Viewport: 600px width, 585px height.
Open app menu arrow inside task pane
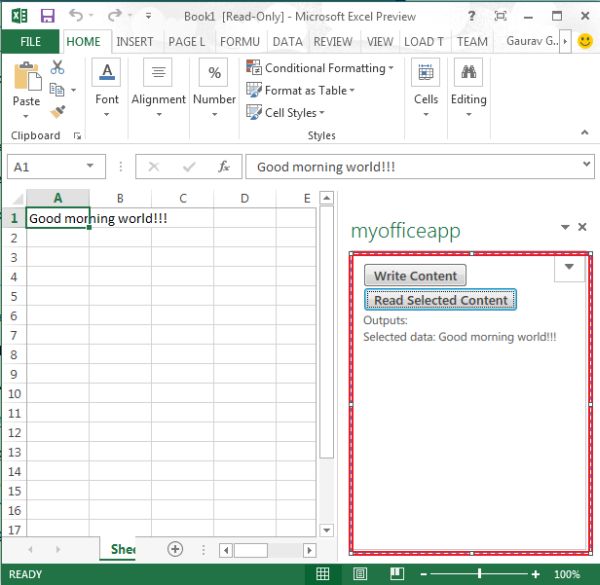point(569,267)
